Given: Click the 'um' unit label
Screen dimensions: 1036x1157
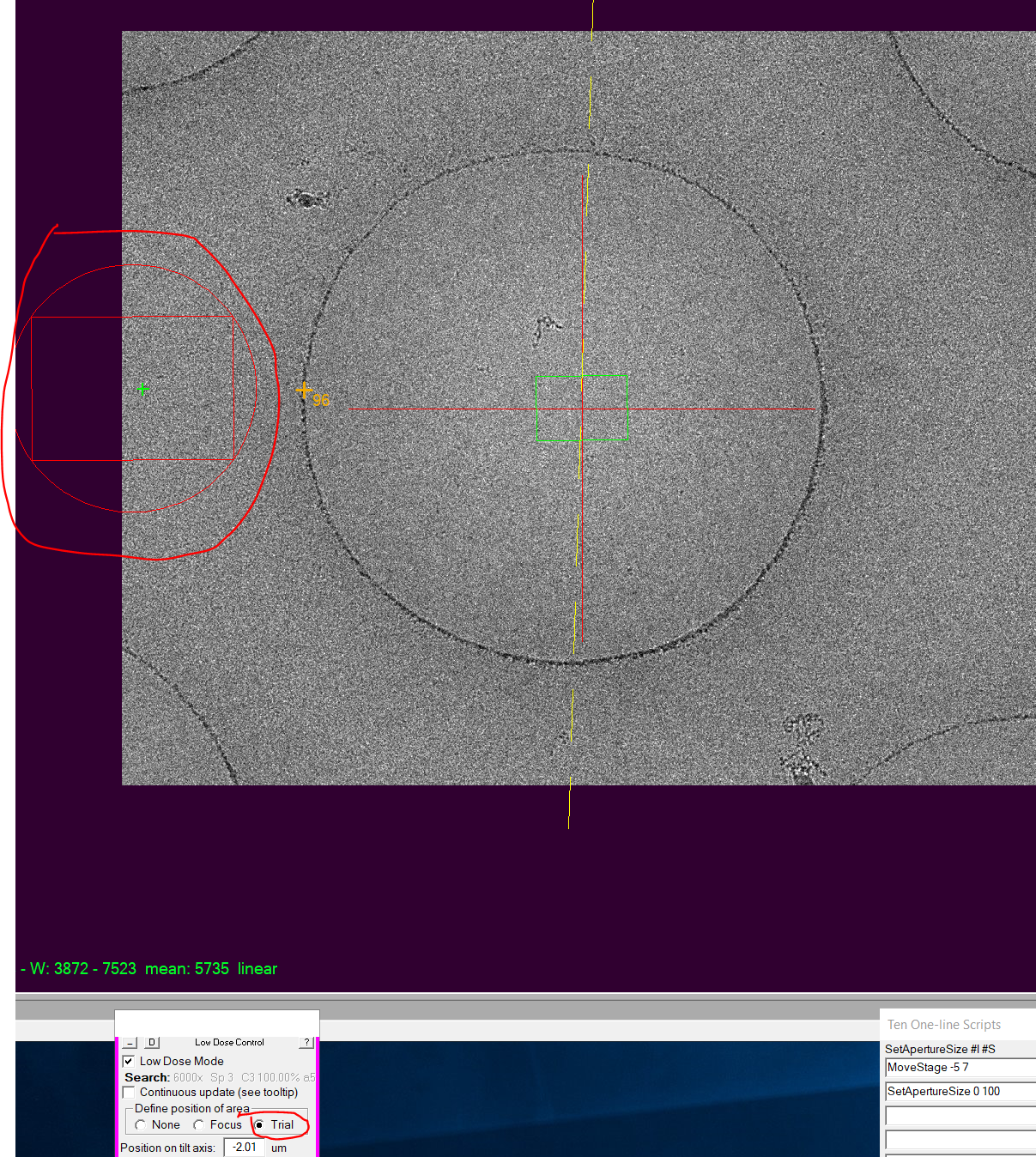Looking at the screenshot, I should (x=279, y=1148).
